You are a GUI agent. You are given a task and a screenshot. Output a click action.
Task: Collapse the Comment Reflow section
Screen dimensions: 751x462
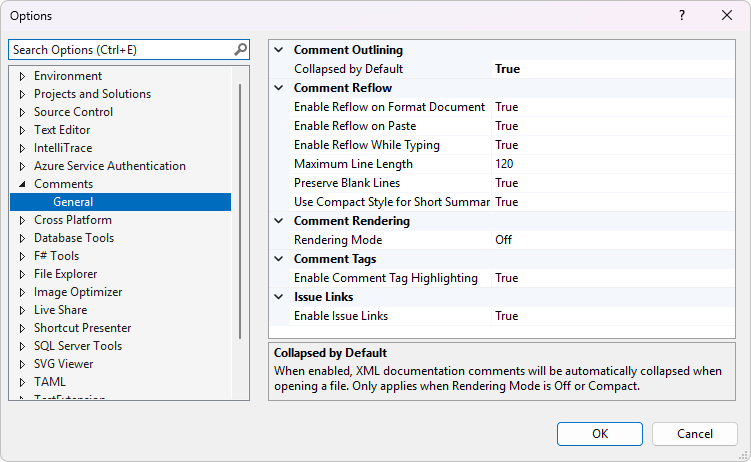pos(279,88)
